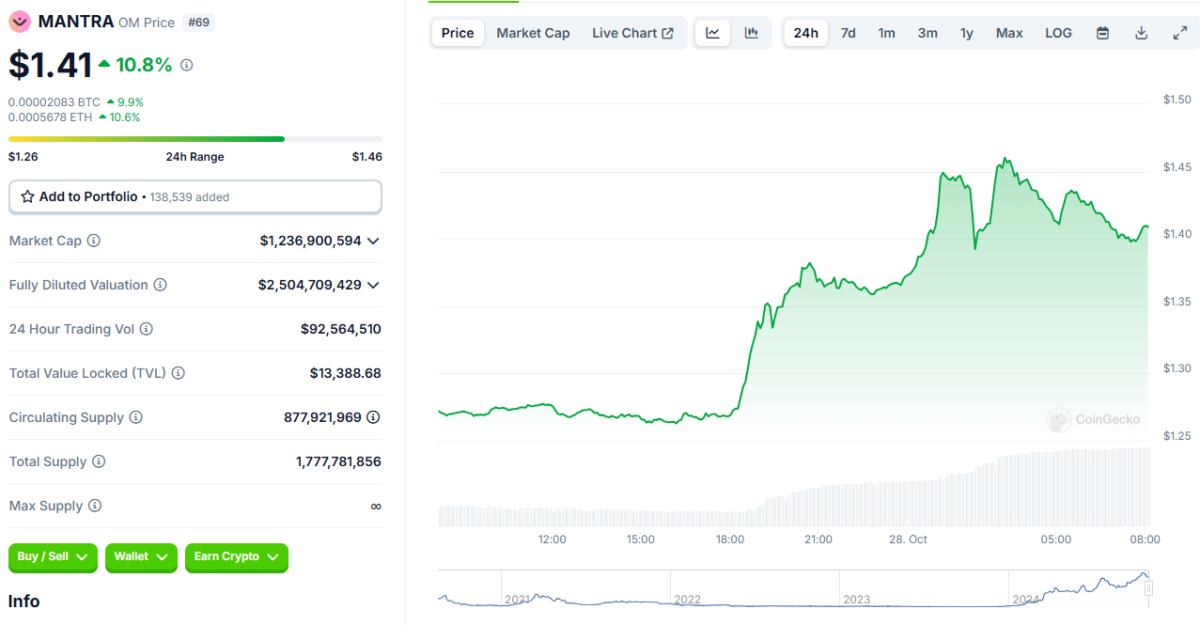Open the Buy / Sell dropdown
The height and width of the screenshot is (625, 1200).
tap(53, 557)
